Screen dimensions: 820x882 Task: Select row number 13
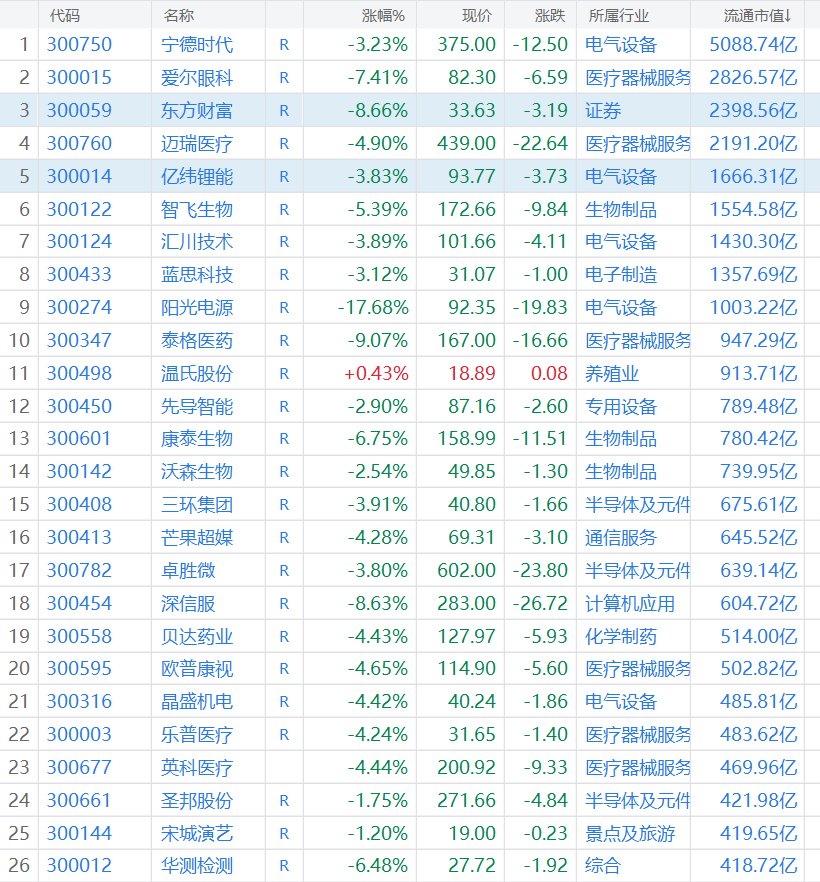pyautogui.click(x=19, y=438)
